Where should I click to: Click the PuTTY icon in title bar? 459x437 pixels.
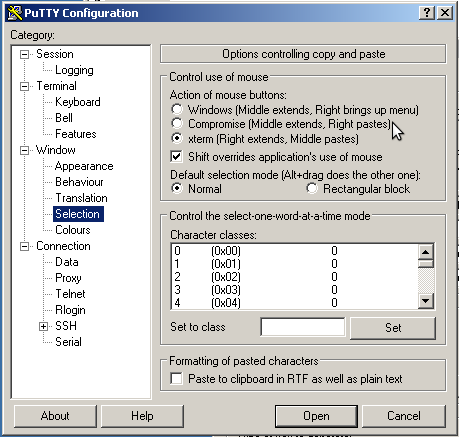[15, 13]
